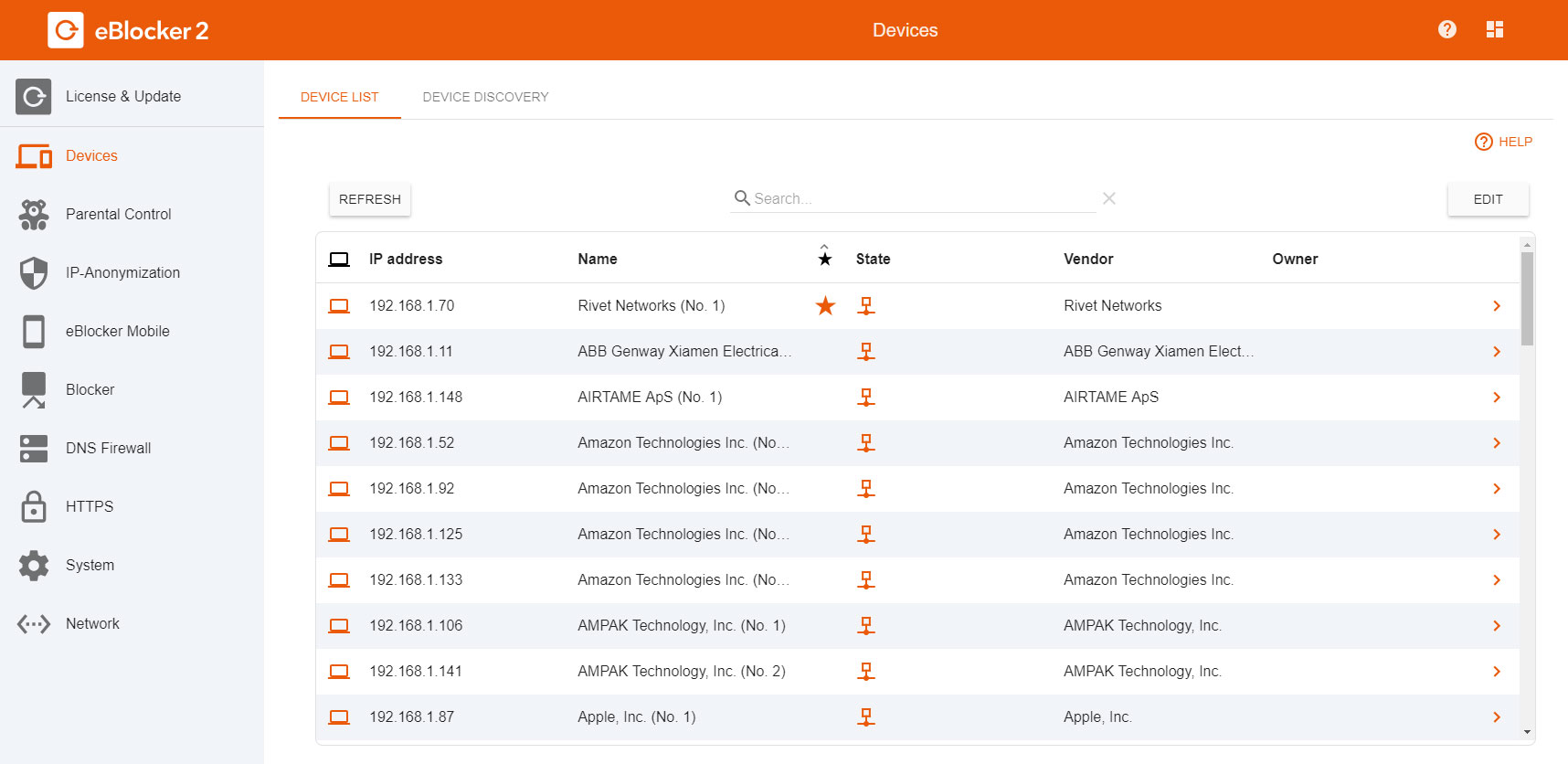Viewport: 1568px width, 764px height.
Task: Click the Blocker sidebar icon
Action: tap(34, 390)
